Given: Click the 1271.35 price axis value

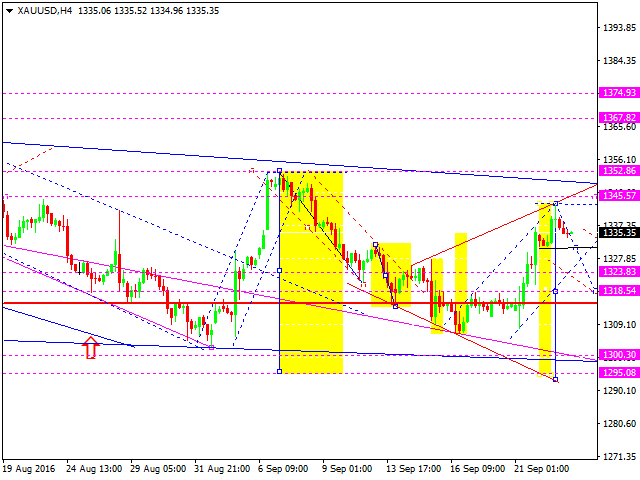Looking at the screenshot, I should [619, 456].
